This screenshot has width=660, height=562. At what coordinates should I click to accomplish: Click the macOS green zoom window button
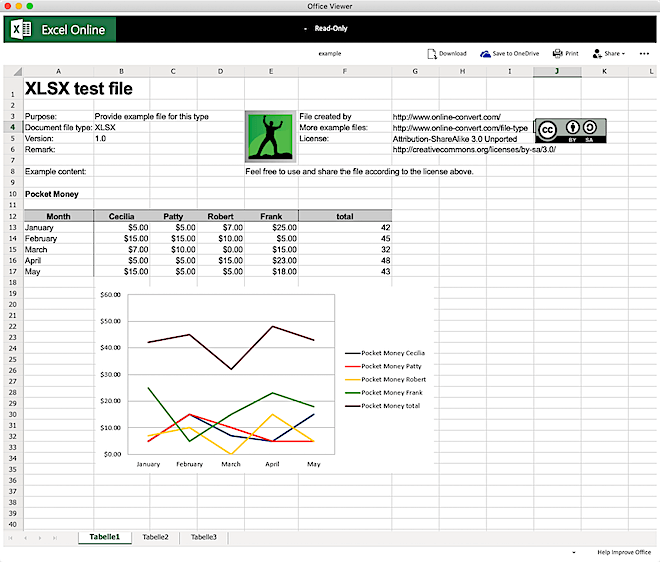click(30, 6)
